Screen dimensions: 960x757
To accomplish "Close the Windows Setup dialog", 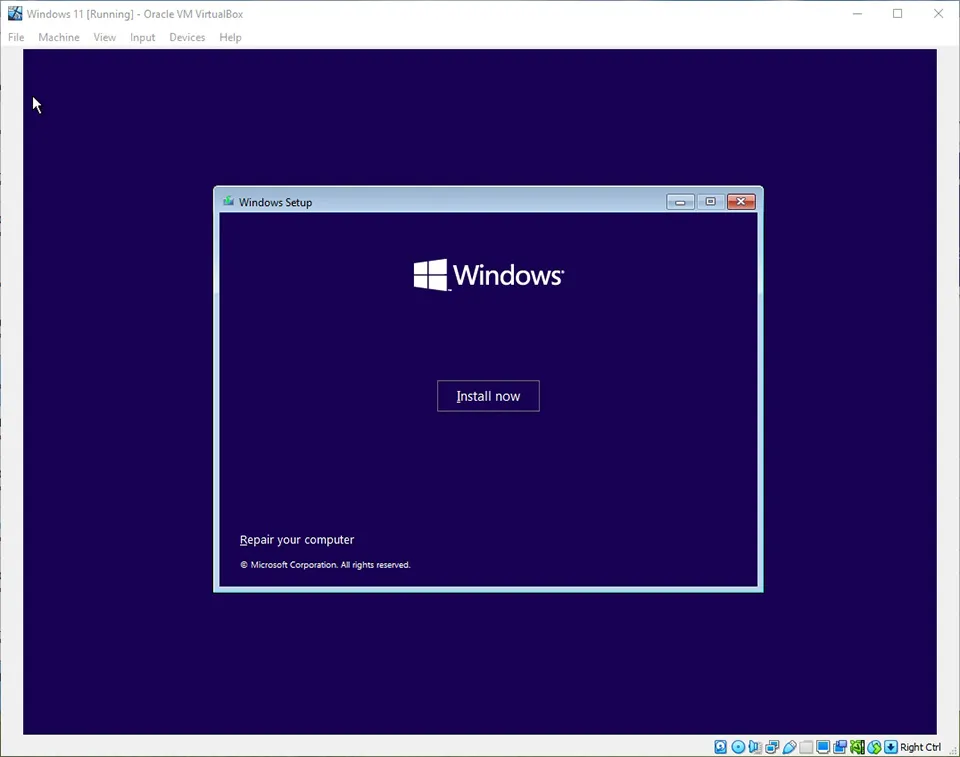I will [x=741, y=201].
